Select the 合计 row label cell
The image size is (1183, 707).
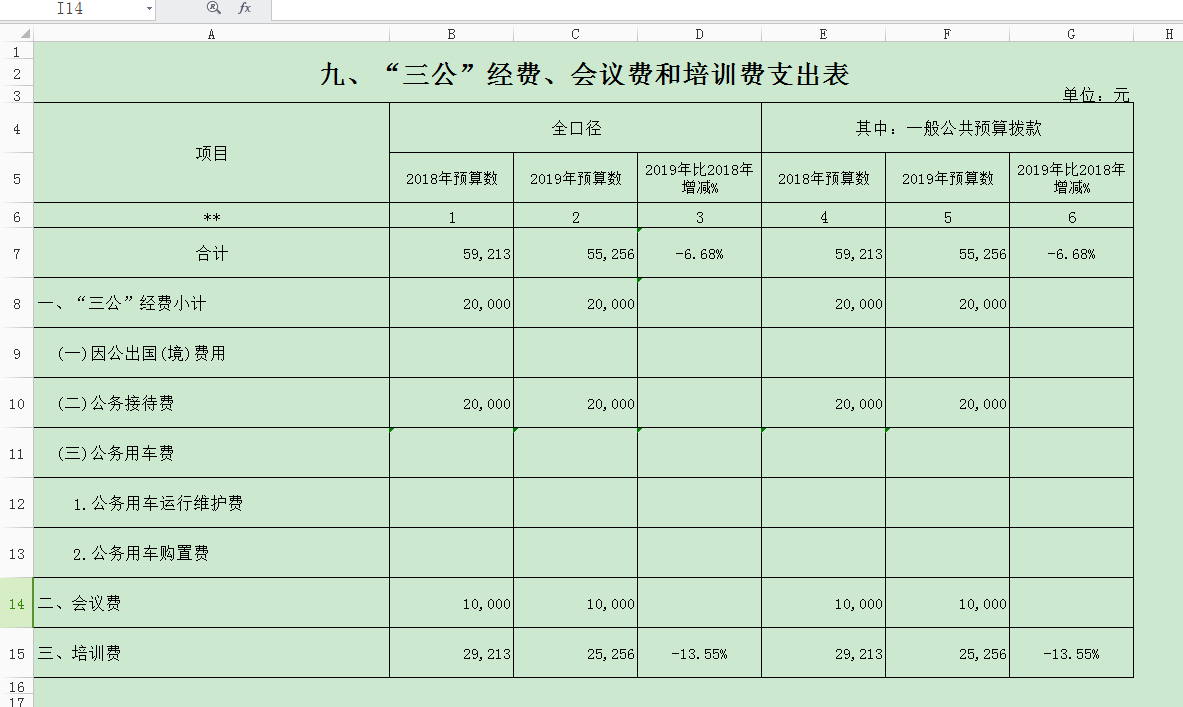pos(211,253)
